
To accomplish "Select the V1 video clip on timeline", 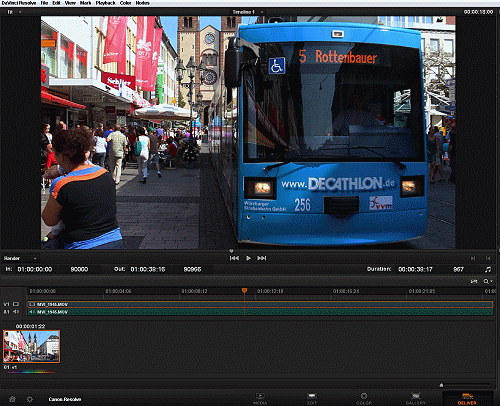I will (x=260, y=304).
